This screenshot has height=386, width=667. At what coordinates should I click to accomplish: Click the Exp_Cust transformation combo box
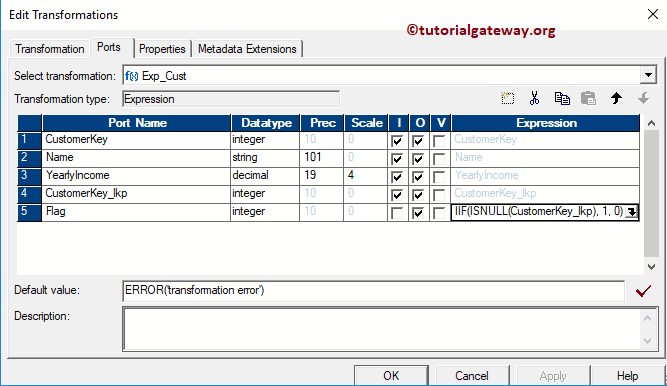[389, 76]
